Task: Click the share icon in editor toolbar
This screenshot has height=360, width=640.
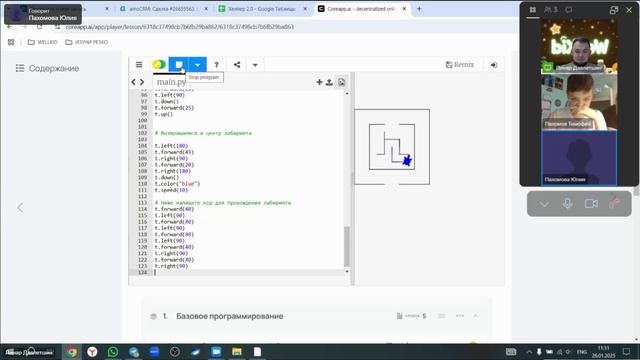Action: (237, 64)
